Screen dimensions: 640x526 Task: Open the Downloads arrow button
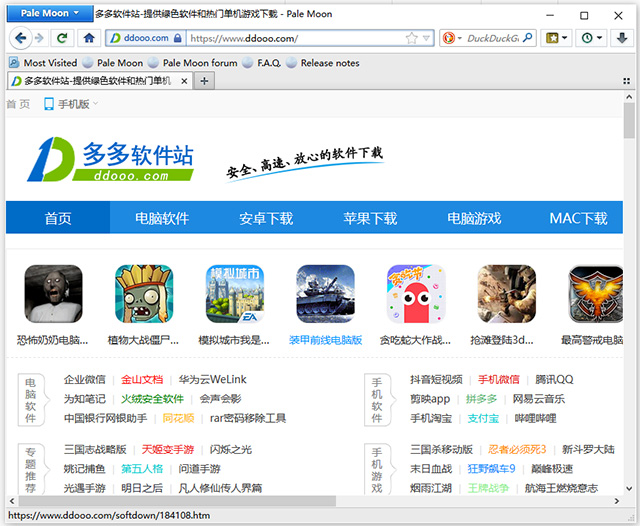click(624, 38)
